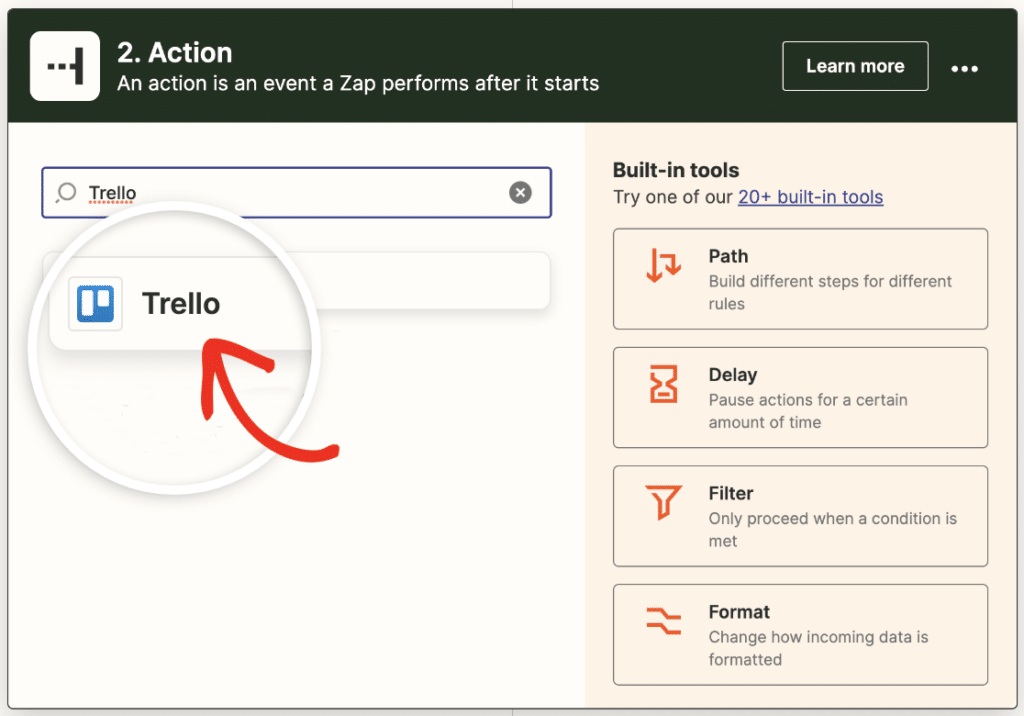Open the 20+ built-in tools link

click(x=810, y=197)
